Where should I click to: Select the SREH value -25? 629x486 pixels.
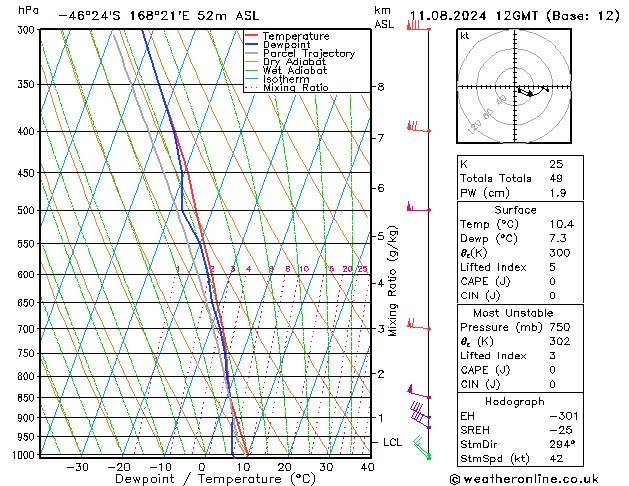(561, 430)
